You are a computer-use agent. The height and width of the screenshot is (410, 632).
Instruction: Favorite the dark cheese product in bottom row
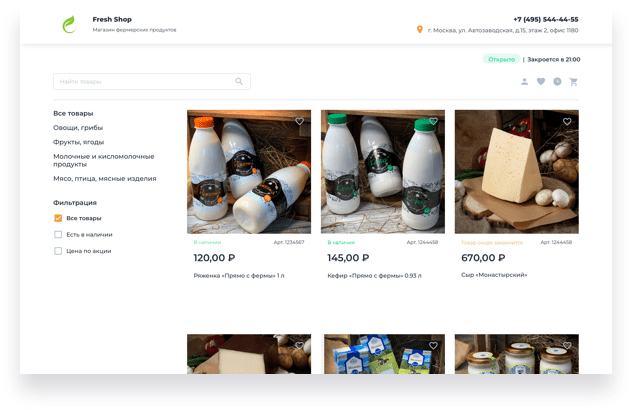pyautogui.click(x=299, y=345)
